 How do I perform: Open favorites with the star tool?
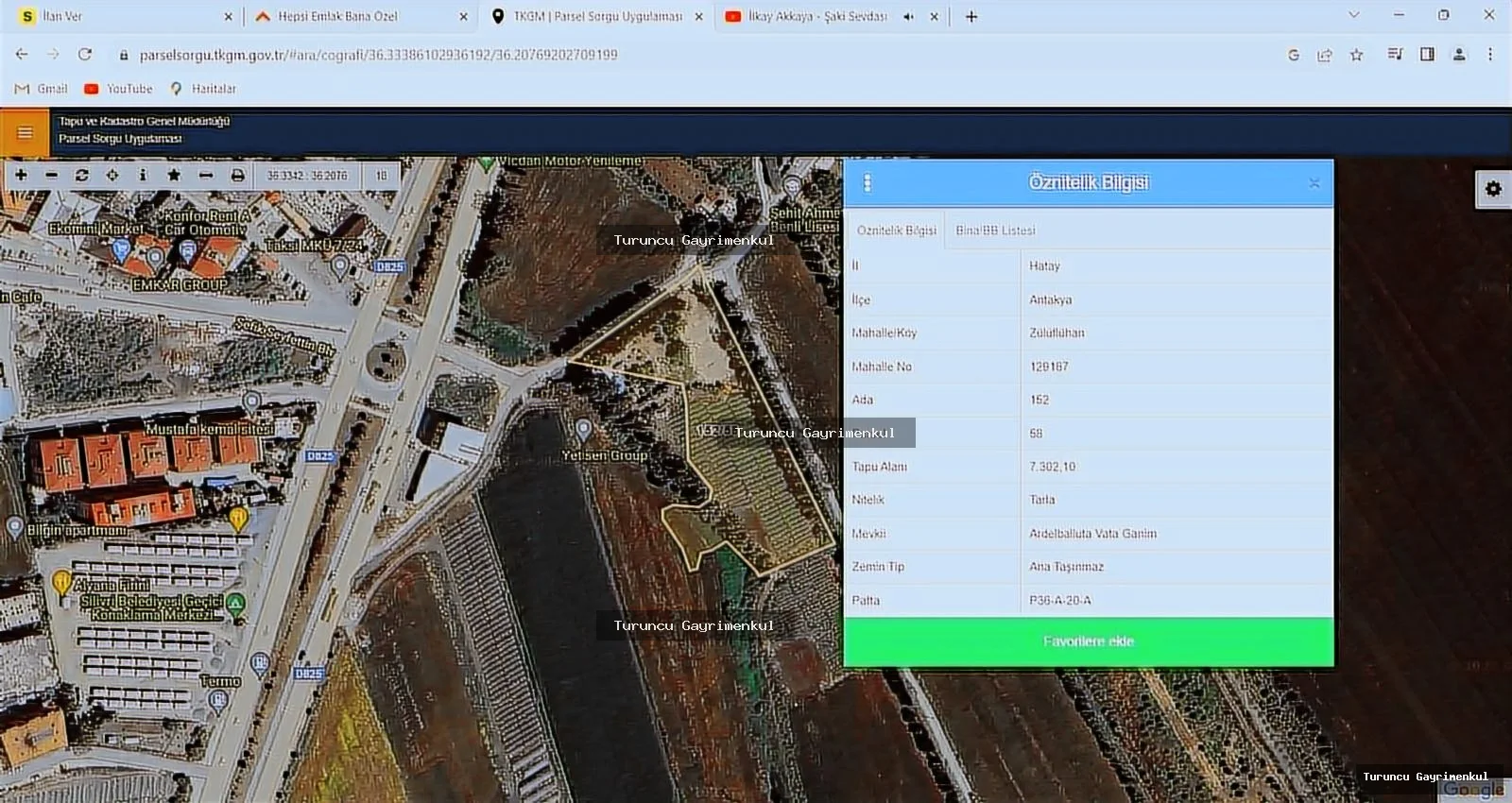(174, 175)
